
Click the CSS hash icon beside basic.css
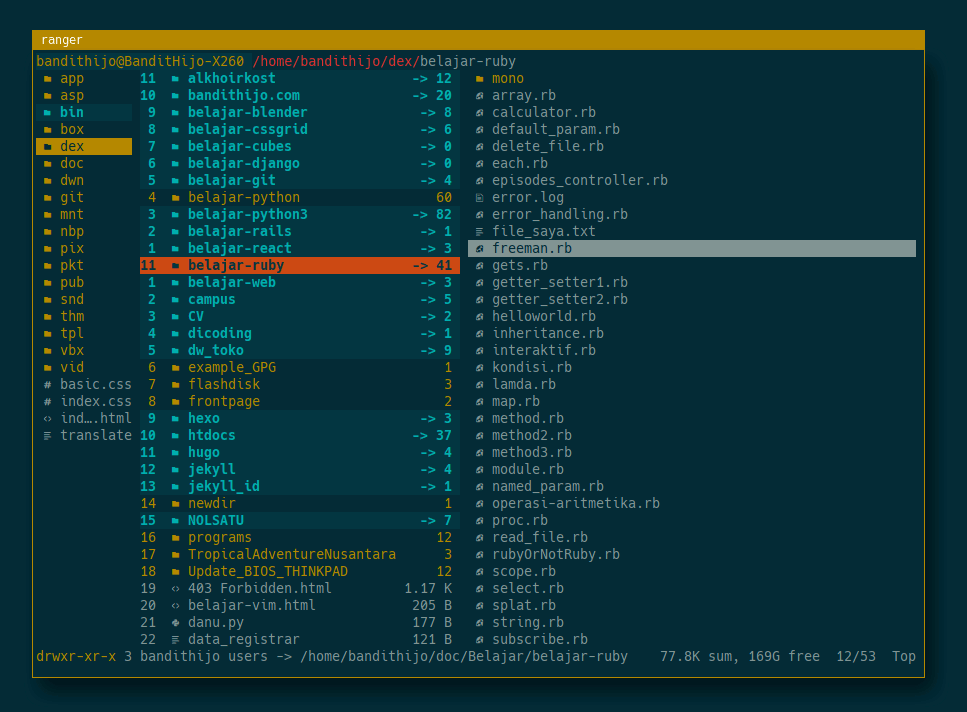[x=47, y=385]
